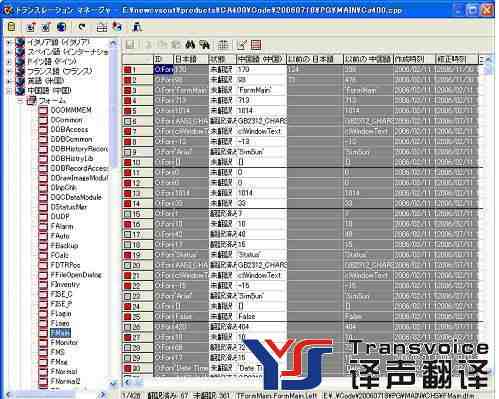499x399 pixels.
Task: Click the 'SimSun' translation cell in row 9
Action: click(x=262, y=152)
